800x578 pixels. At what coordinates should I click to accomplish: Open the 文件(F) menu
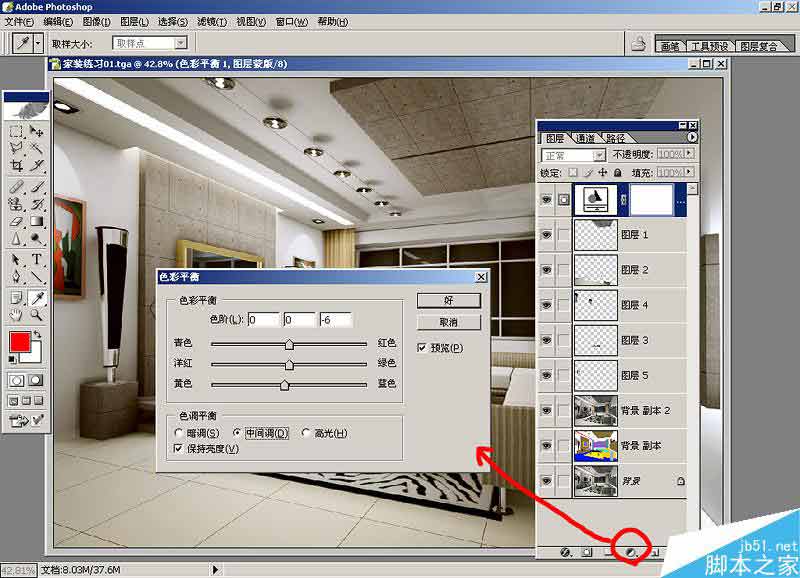pyautogui.click(x=19, y=22)
